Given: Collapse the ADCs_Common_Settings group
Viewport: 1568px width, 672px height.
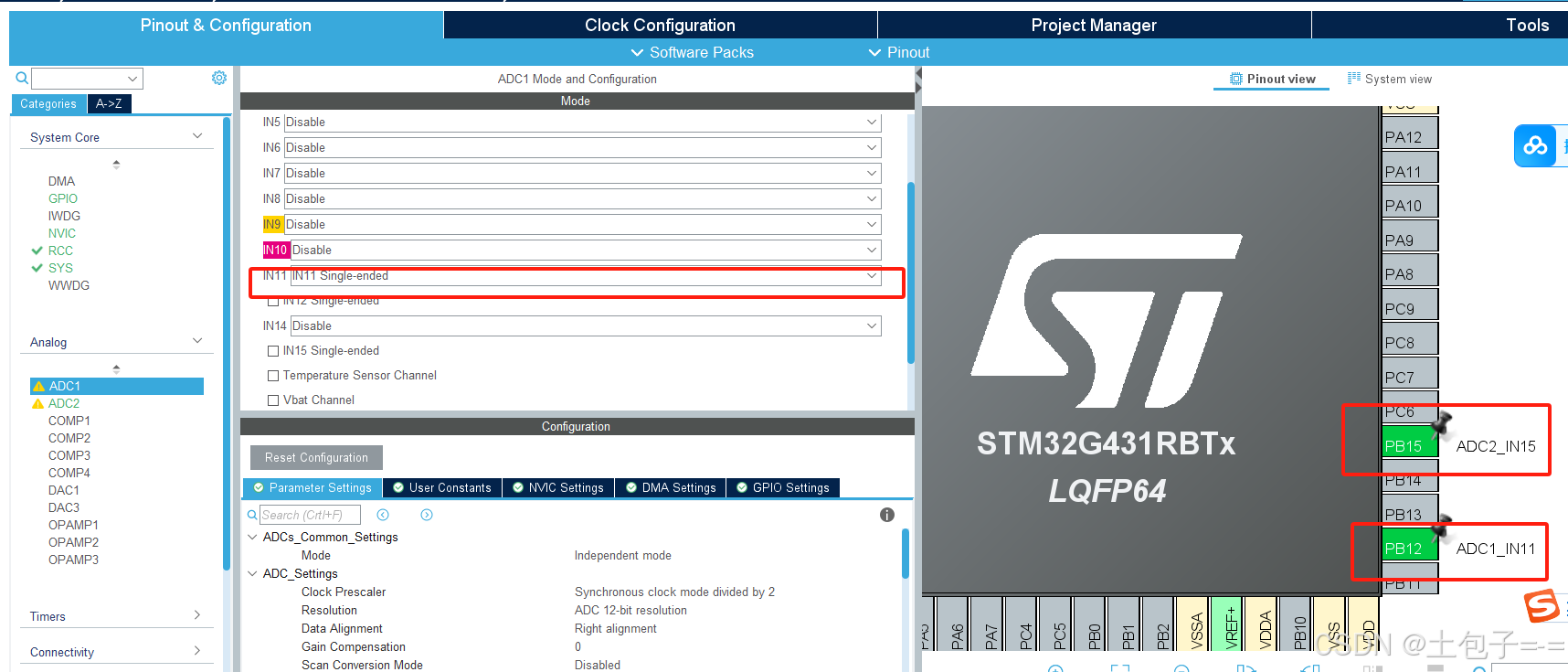Looking at the screenshot, I should pyautogui.click(x=252, y=537).
